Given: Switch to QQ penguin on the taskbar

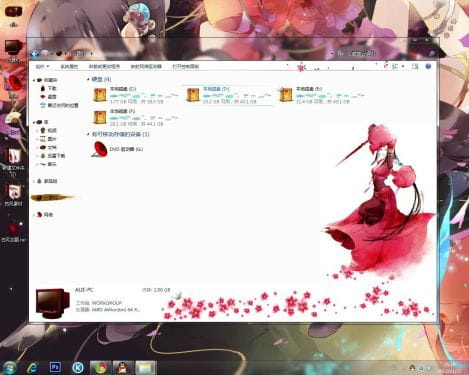Looking at the screenshot, I should [123, 368].
